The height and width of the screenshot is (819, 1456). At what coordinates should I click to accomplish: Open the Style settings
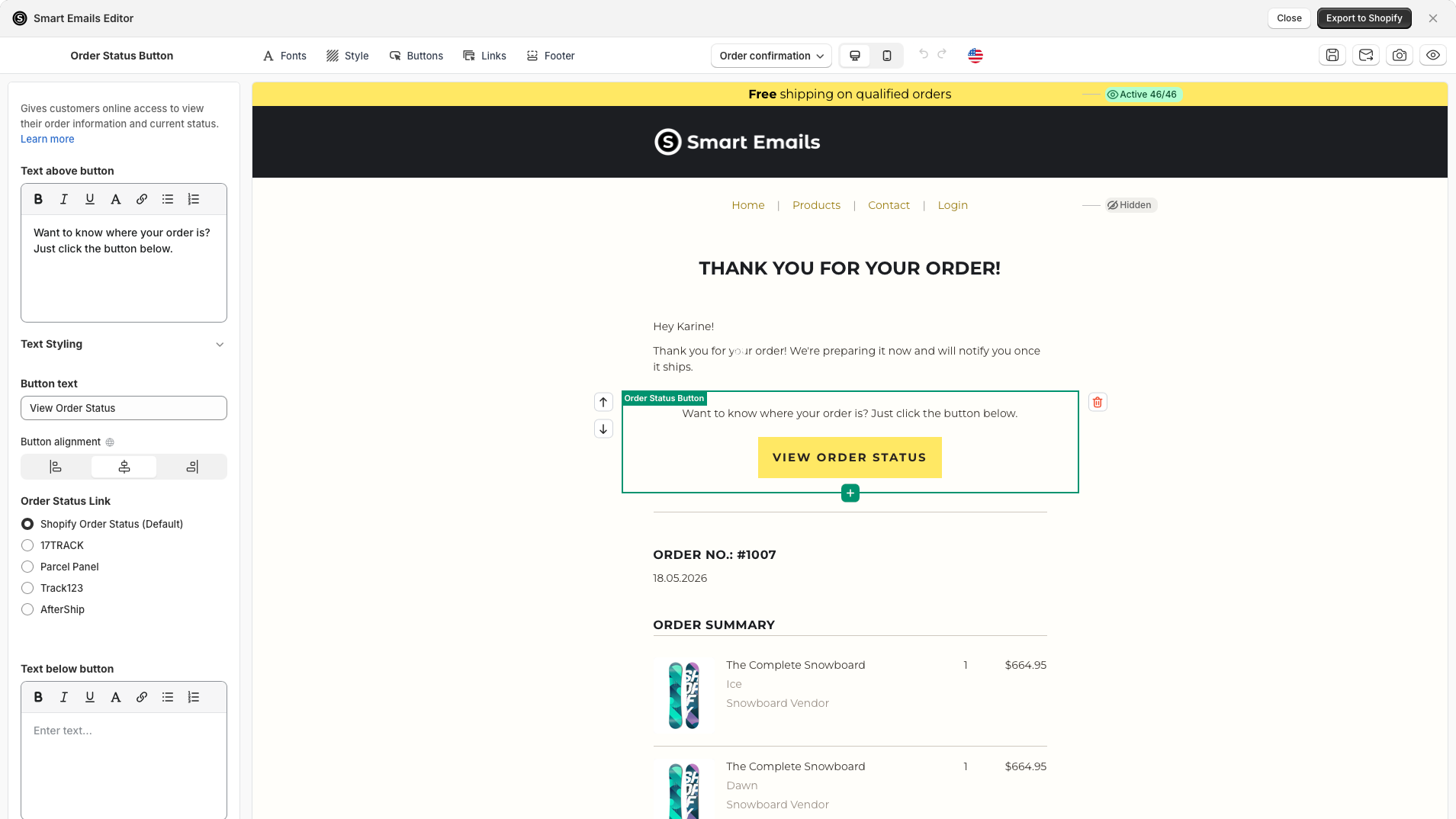(348, 56)
